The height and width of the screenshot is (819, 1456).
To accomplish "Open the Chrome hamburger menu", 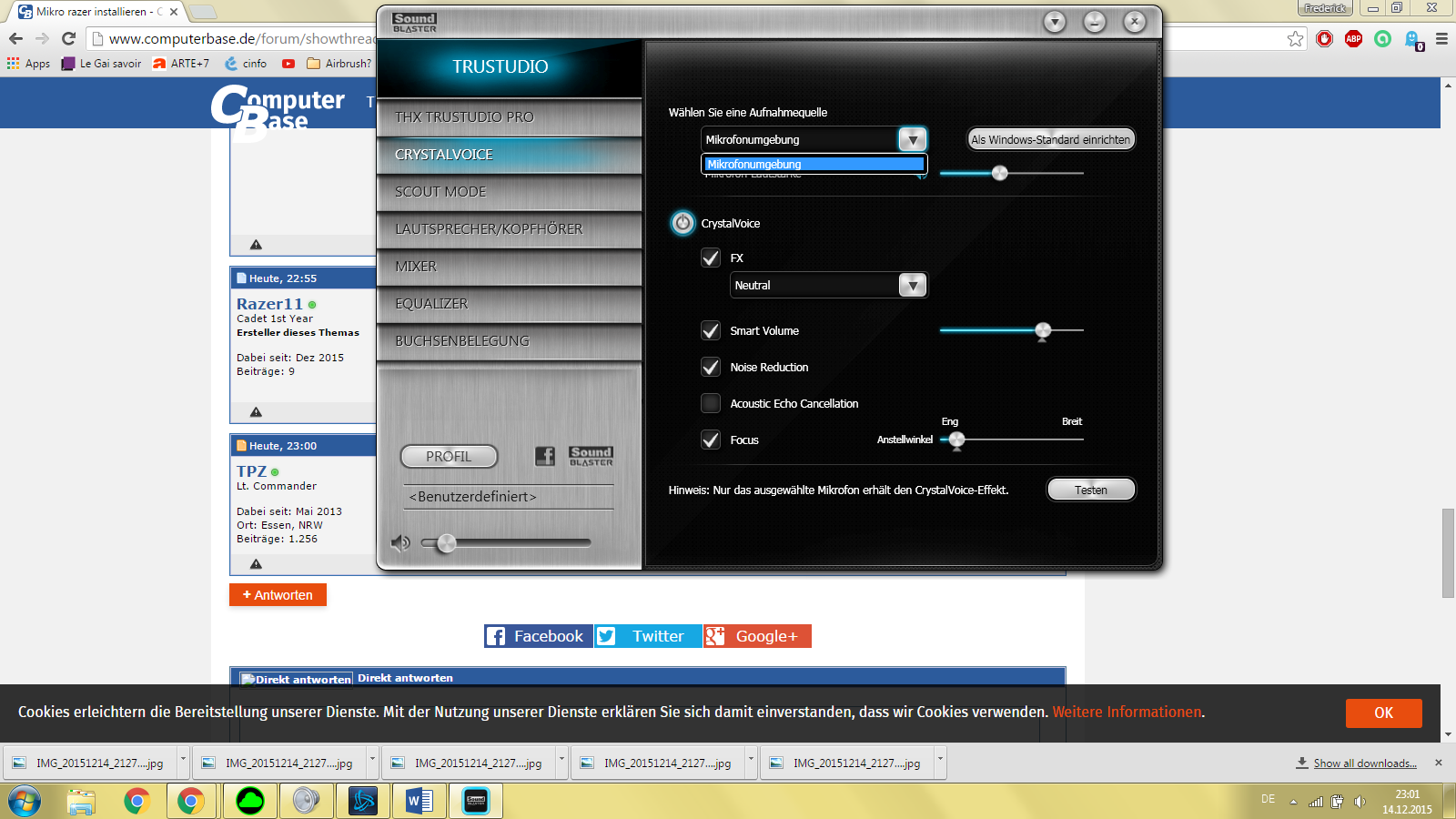I will pyautogui.click(x=1441, y=38).
